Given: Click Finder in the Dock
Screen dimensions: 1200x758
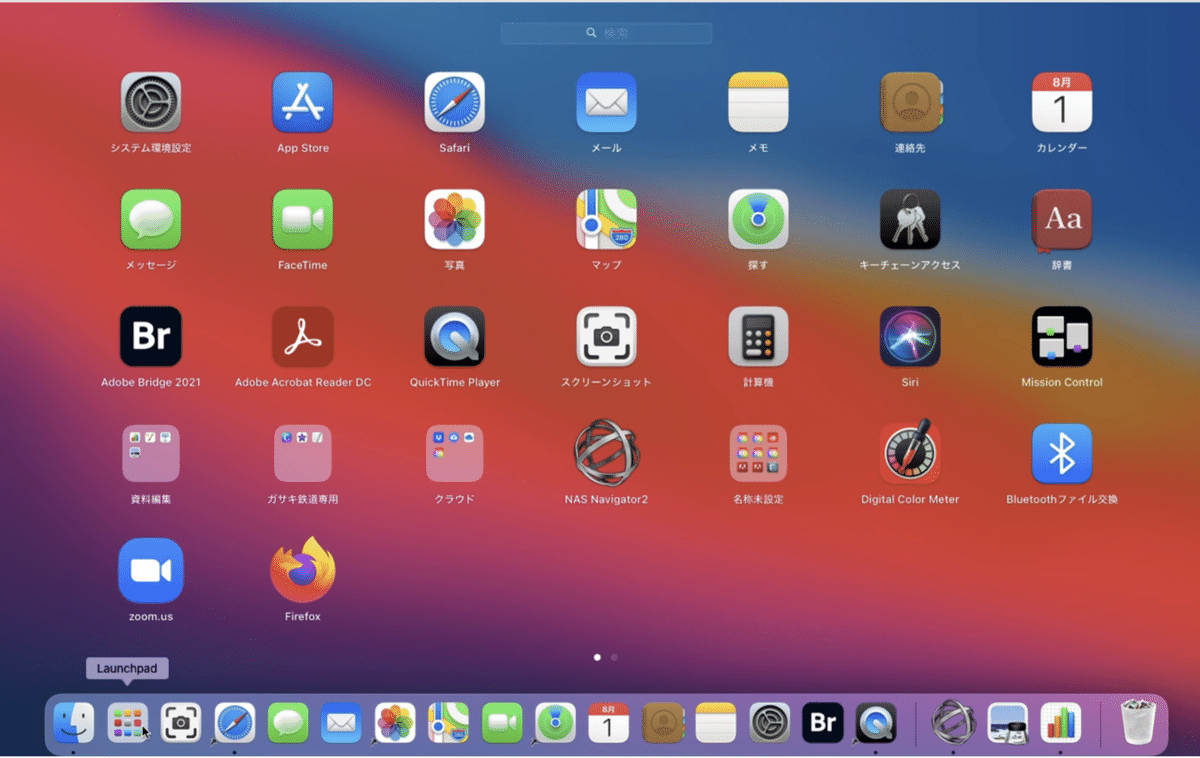Looking at the screenshot, I should point(74,722).
